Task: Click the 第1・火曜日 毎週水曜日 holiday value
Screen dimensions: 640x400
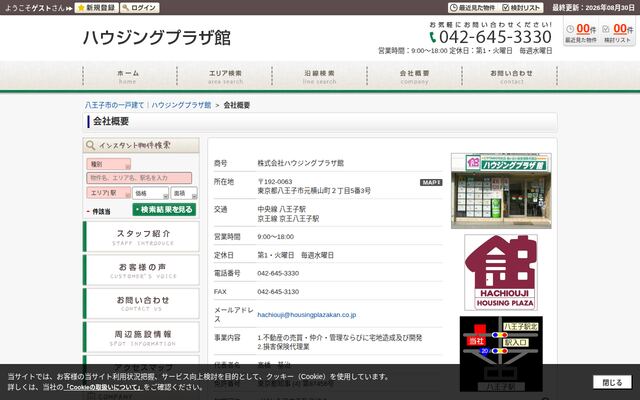Action: (296, 255)
